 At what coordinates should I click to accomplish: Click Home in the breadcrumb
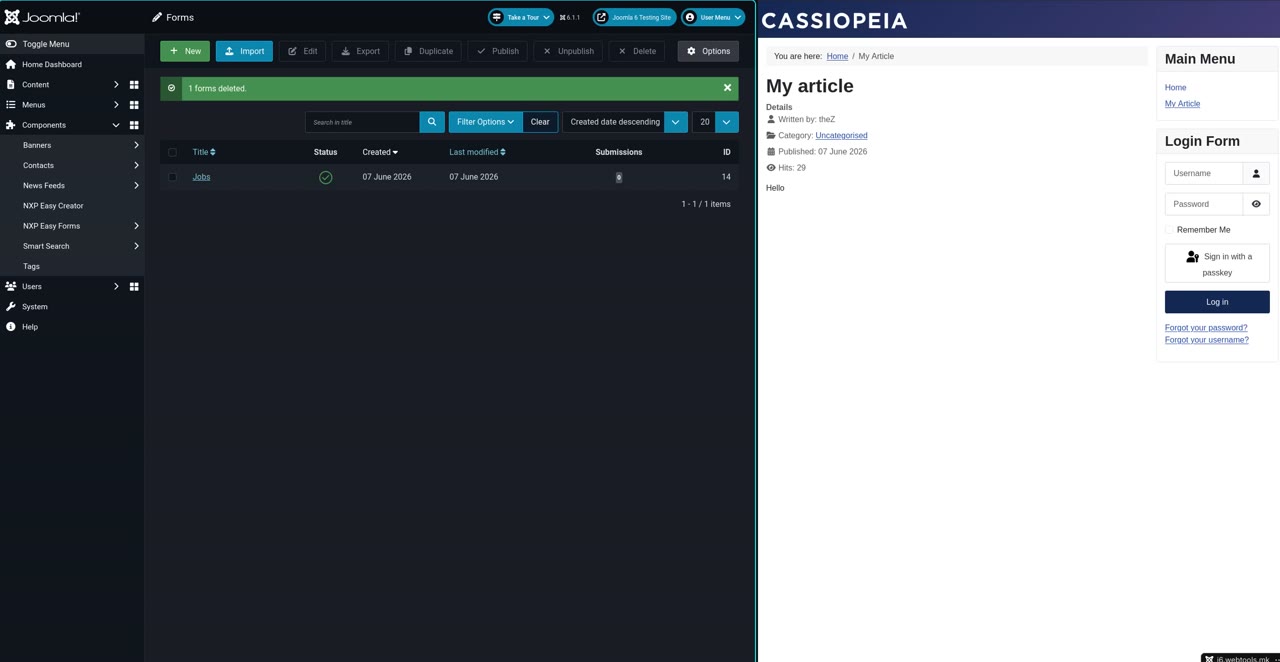point(837,56)
